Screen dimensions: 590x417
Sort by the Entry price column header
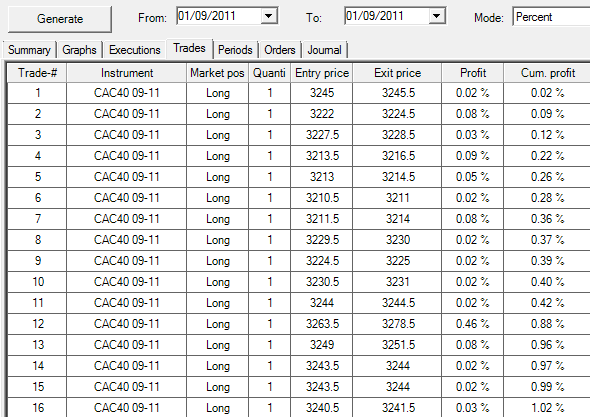click(x=322, y=73)
